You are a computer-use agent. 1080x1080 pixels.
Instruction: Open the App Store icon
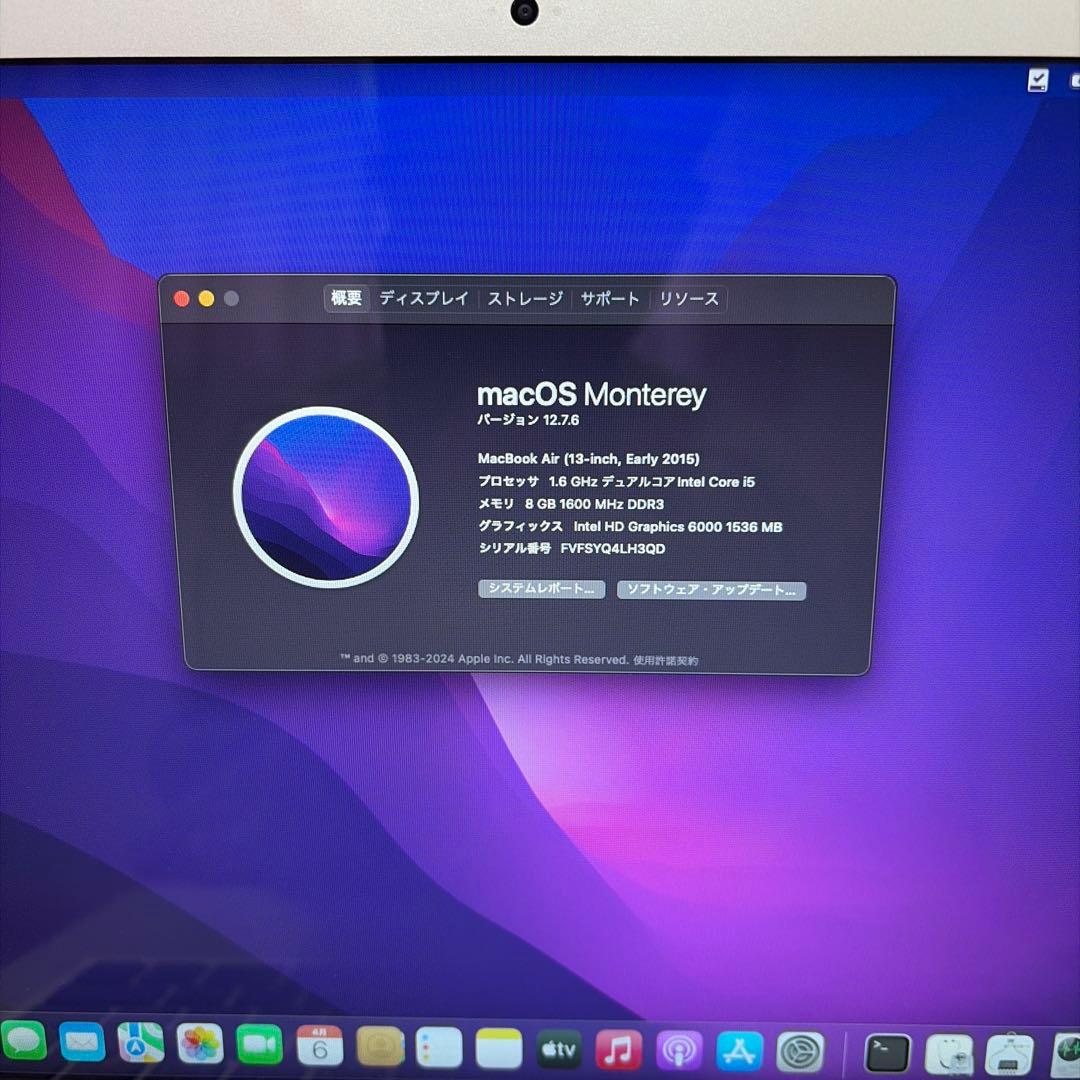(740, 1052)
